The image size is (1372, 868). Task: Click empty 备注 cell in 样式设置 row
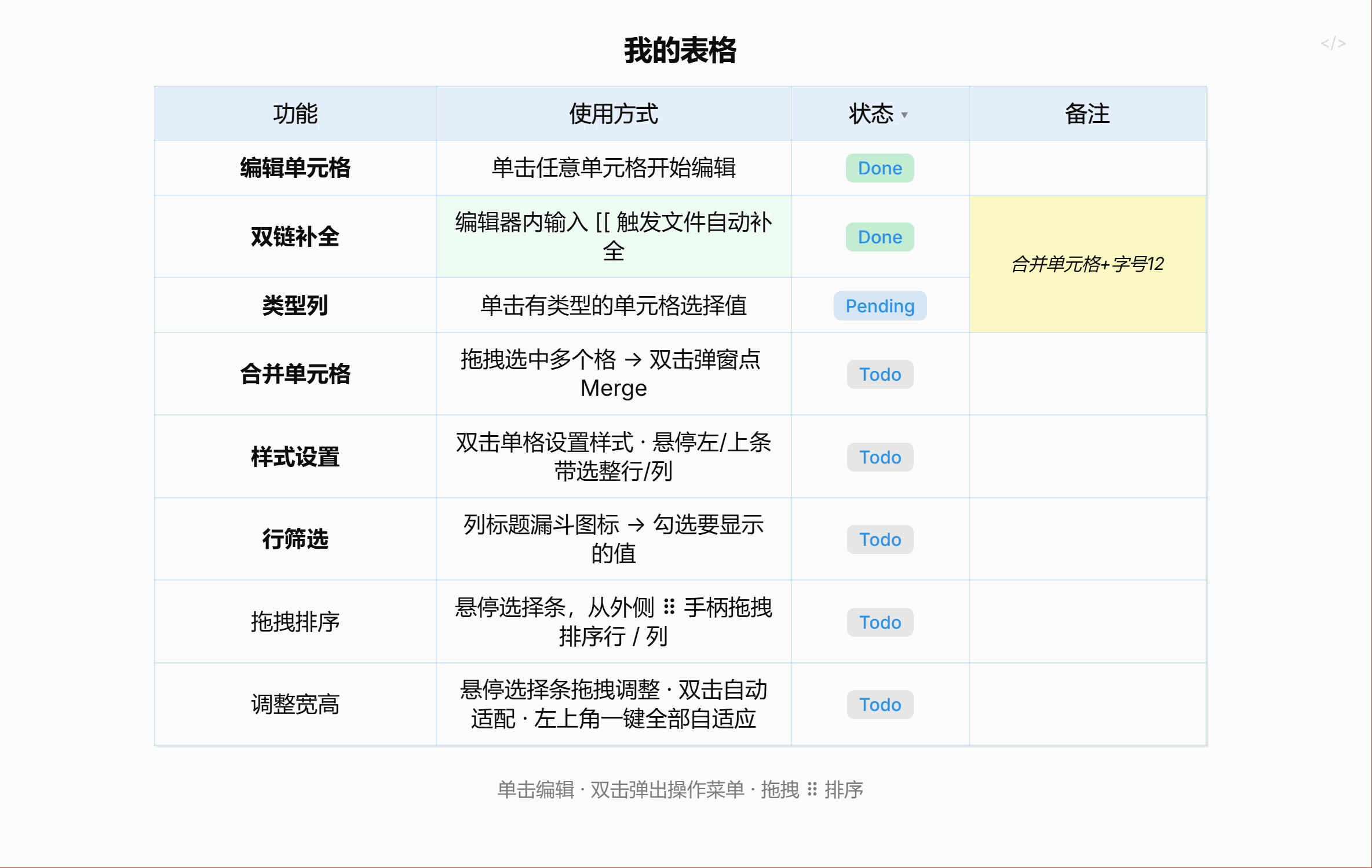1088,457
